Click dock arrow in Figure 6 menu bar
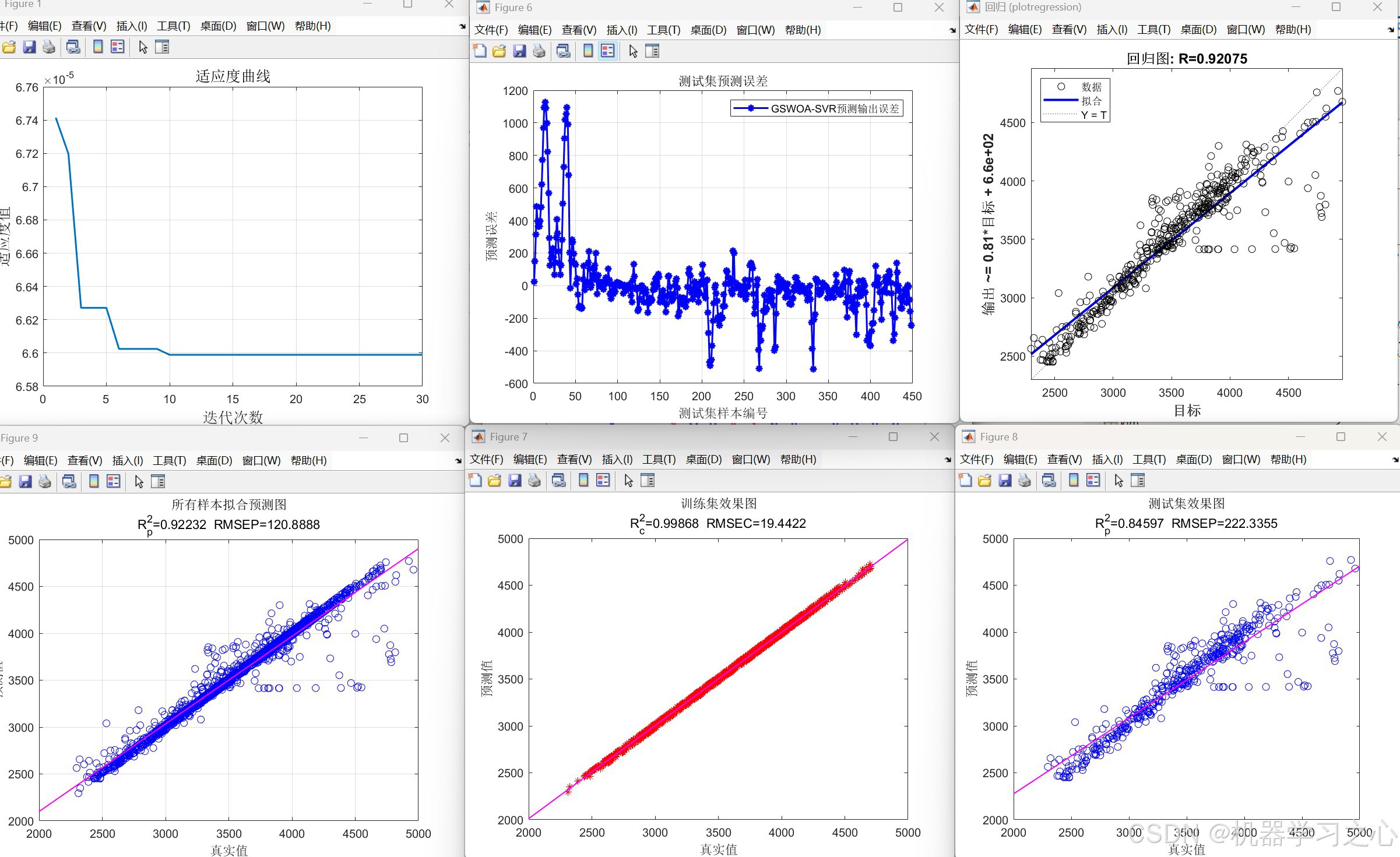Screen dimensions: 1400x857 pos(952,30)
